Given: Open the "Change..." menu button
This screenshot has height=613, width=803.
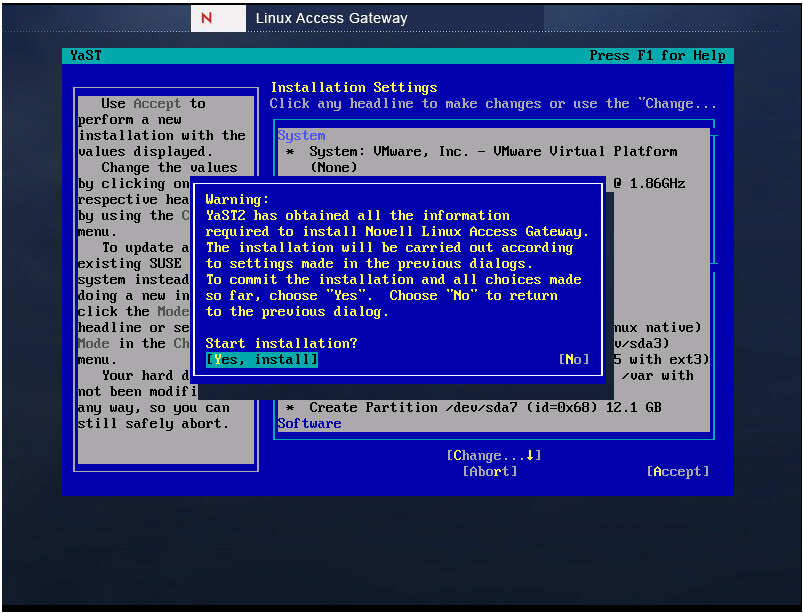Looking at the screenshot, I should 494,455.
